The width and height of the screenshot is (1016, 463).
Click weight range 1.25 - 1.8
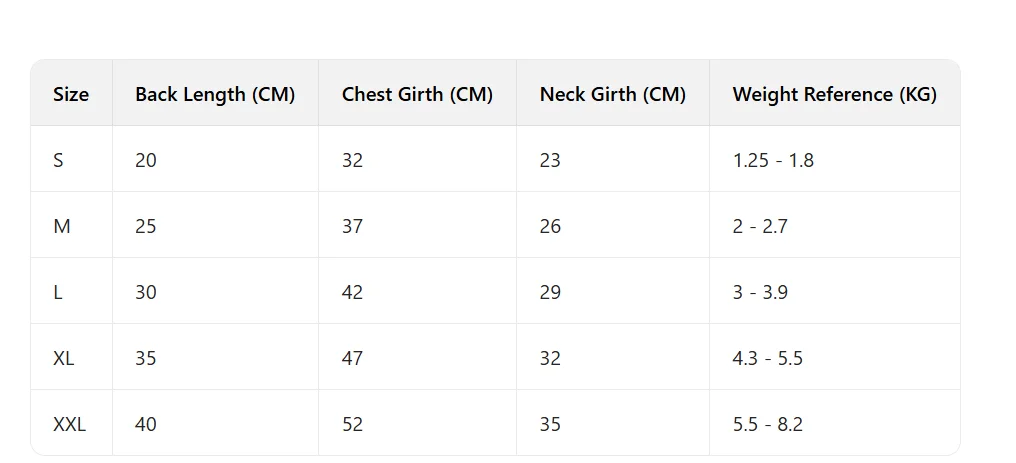click(x=773, y=160)
